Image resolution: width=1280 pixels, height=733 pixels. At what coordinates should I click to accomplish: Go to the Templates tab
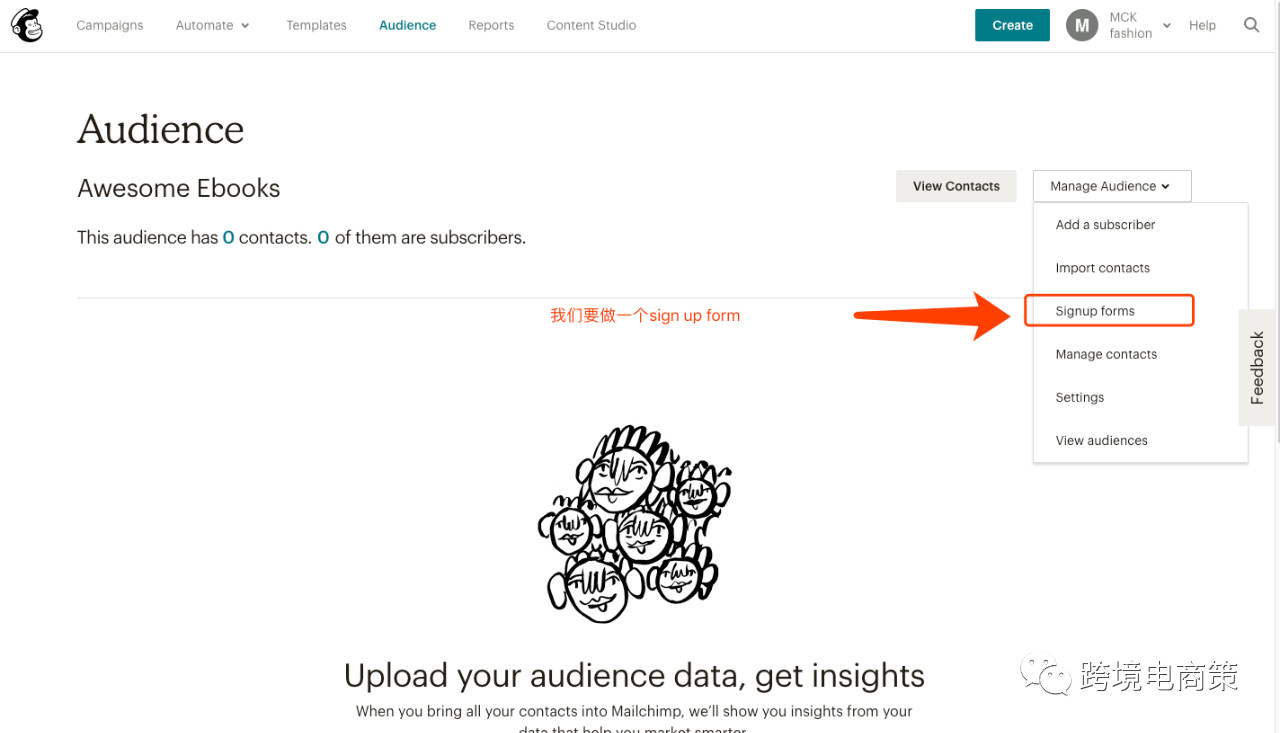pyautogui.click(x=316, y=25)
